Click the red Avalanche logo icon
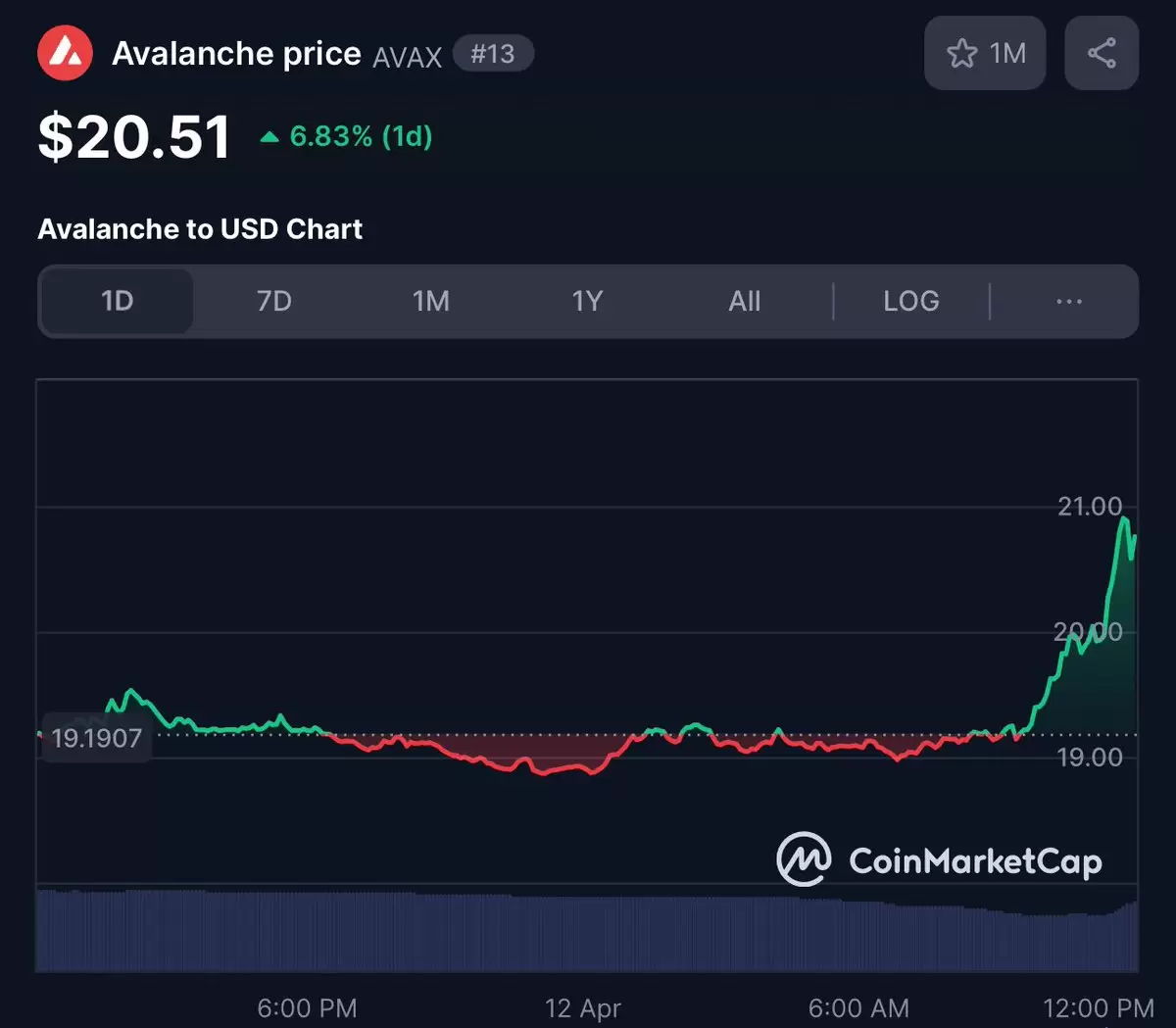This screenshot has height=1028, width=1176. (65, 53)
